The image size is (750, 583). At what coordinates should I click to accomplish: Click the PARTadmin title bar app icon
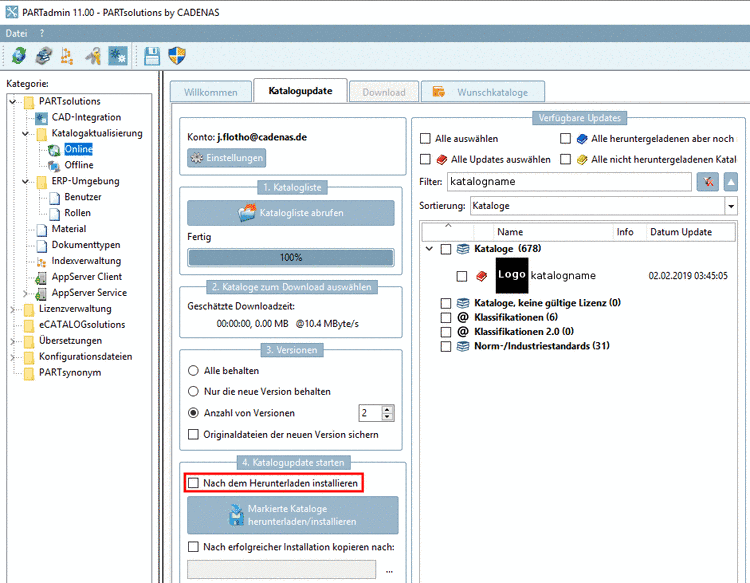coord(12,12)
